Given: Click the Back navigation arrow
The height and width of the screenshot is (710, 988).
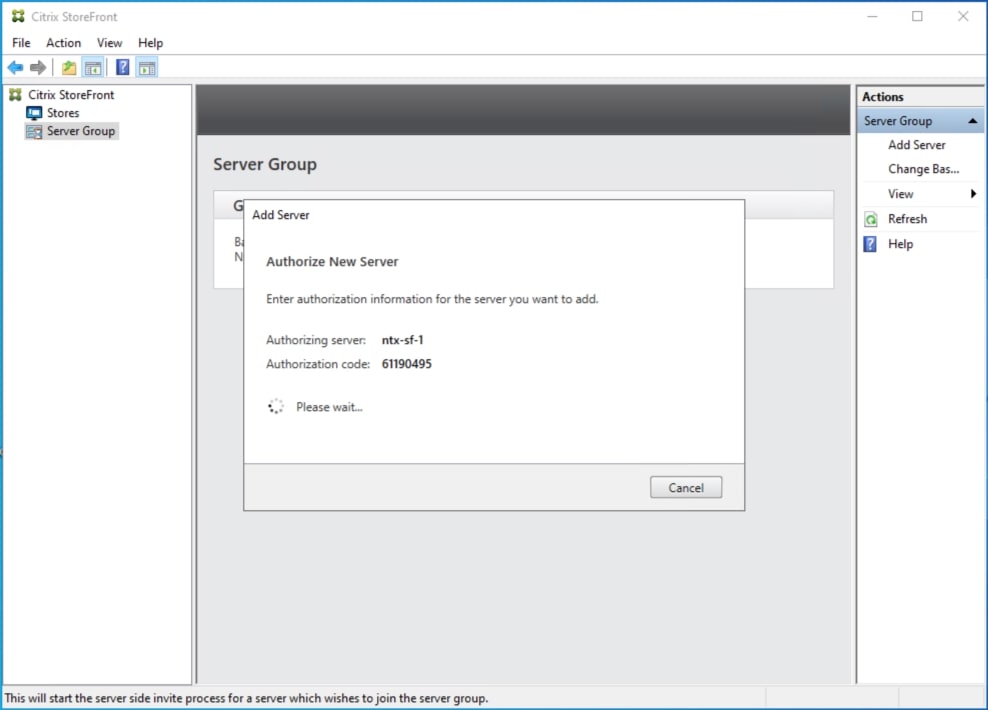Looking at the screenshot, I should click(16, 67).
